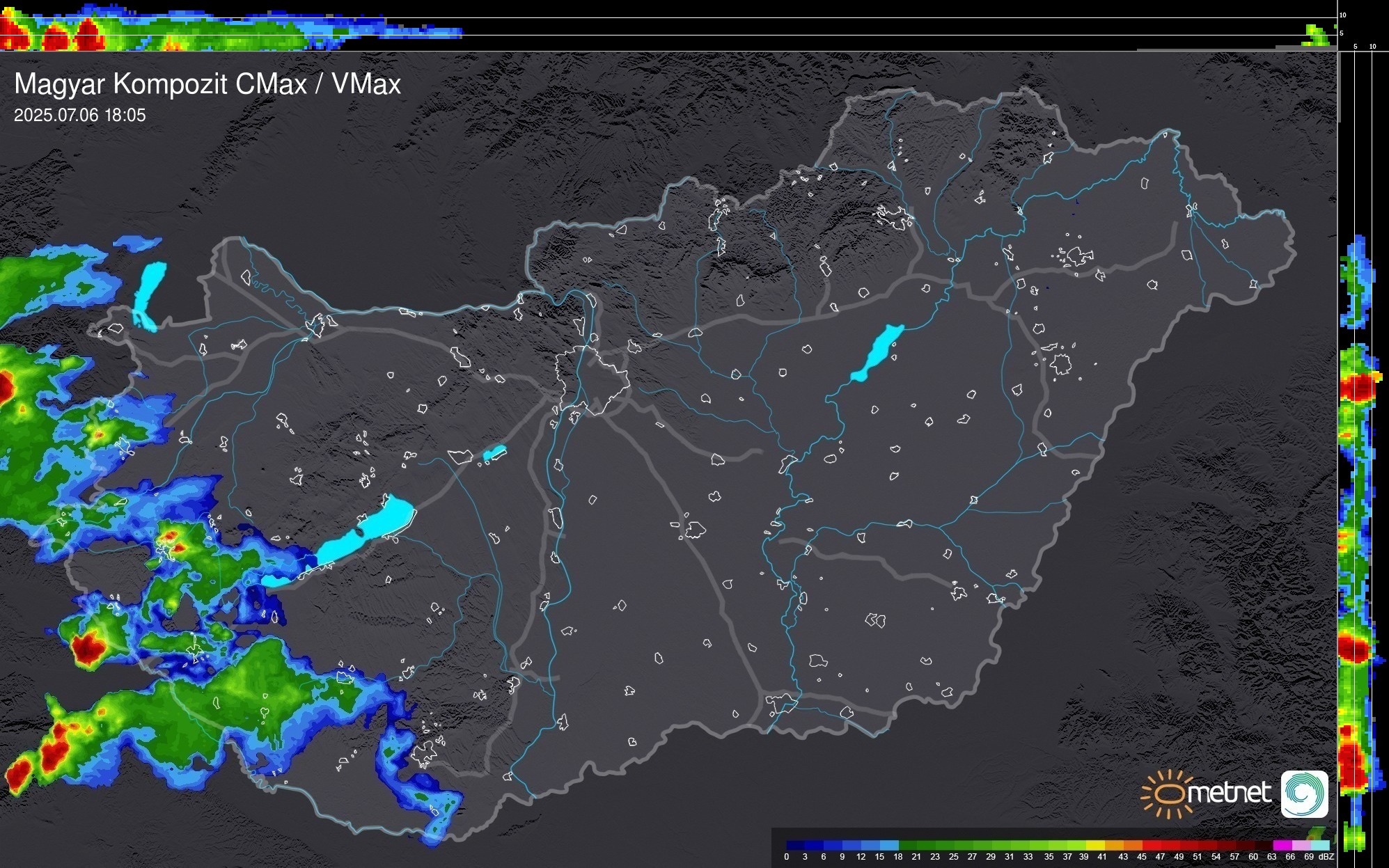
Task: Click the grey vertical scrollbar thumb at right edge
Action: pyautogui.click(x=1338, y=87)
